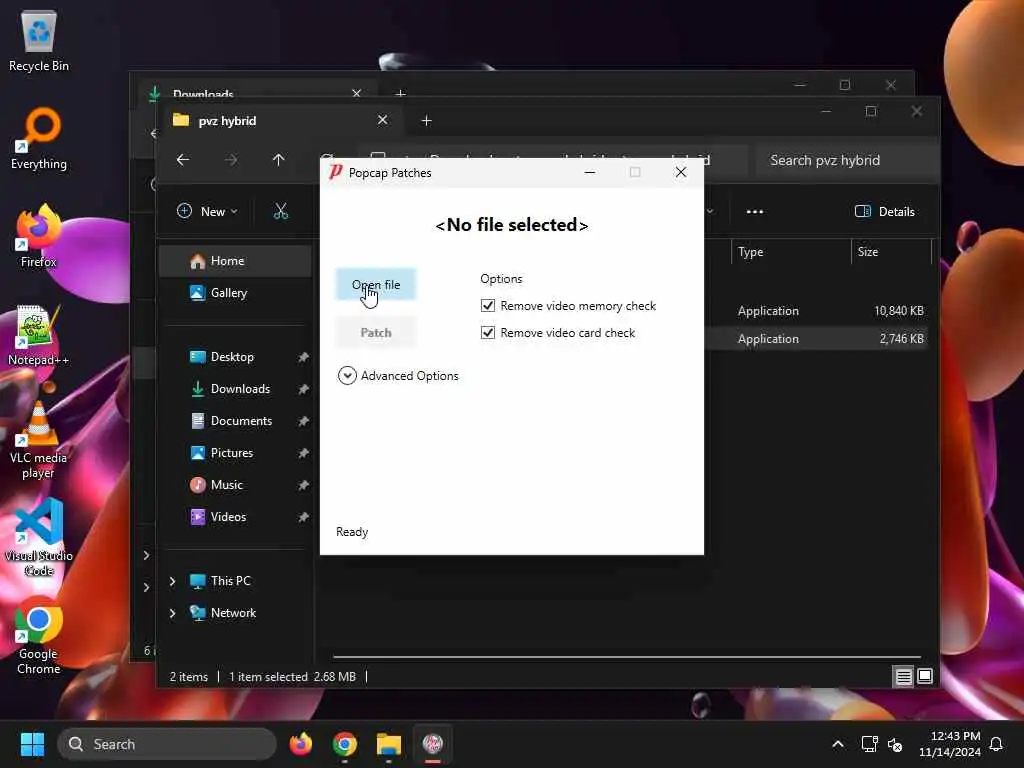
Task: Select the 10,840 KB Application row
Action: pos(816,311)
